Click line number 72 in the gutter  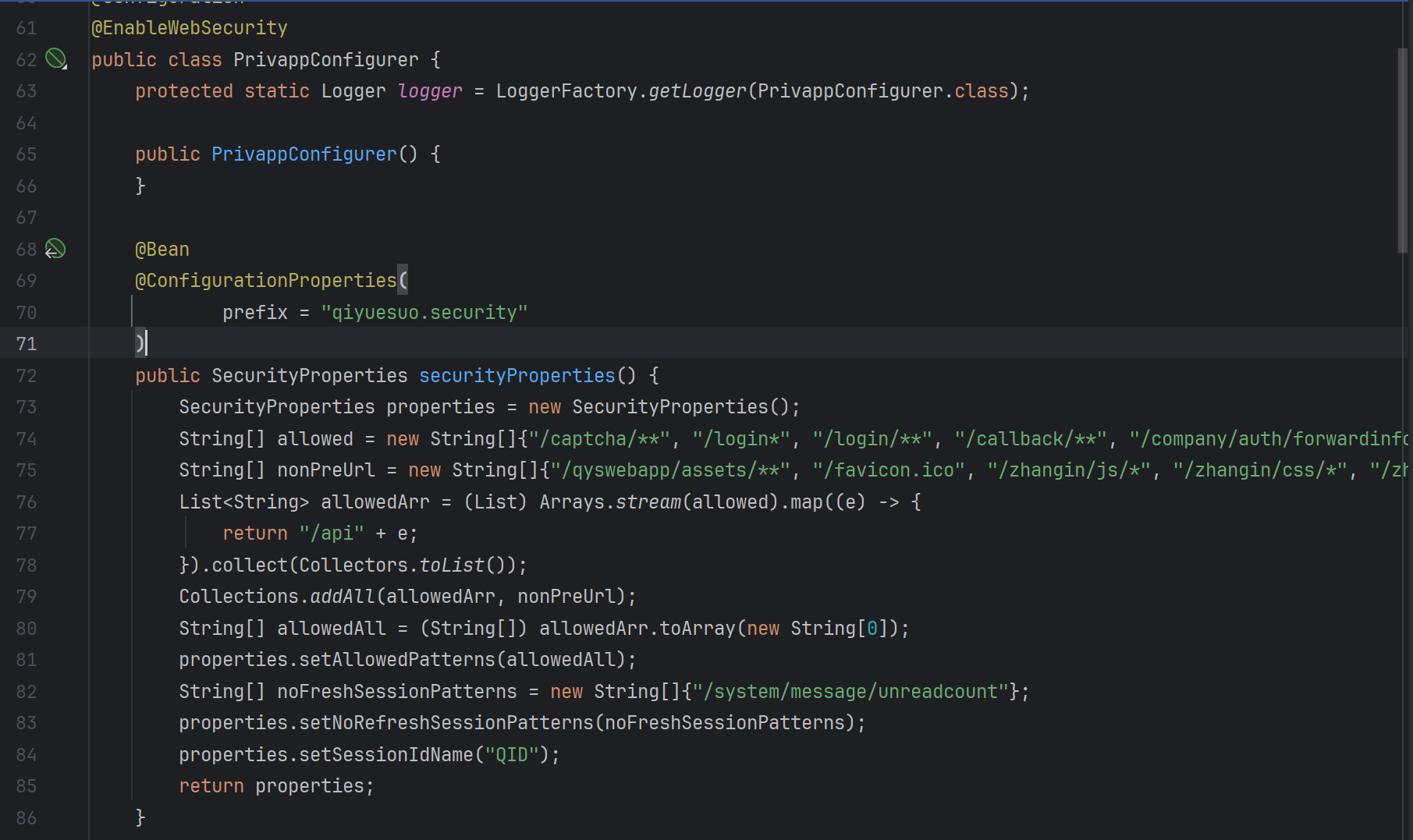point(27,376)
